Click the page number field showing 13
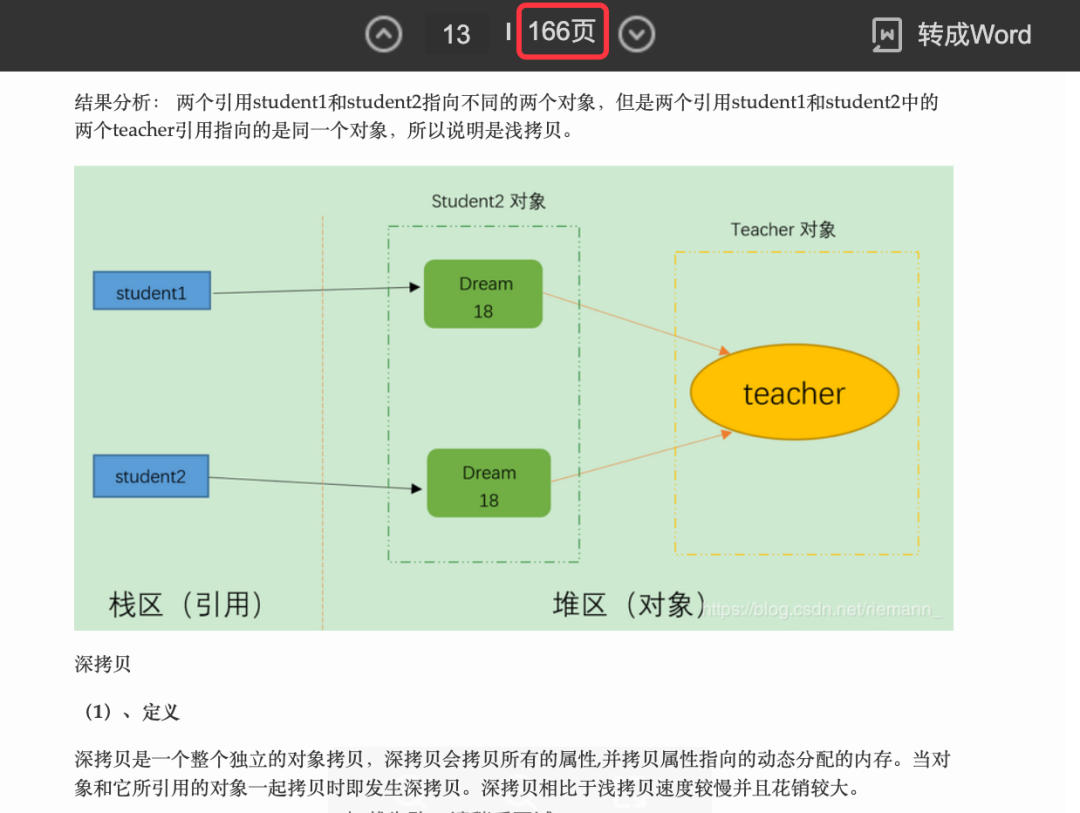 (457, 34)
